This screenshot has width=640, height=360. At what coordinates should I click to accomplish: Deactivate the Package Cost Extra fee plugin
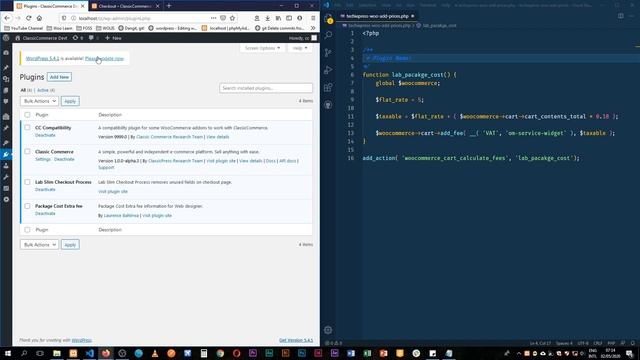(45, 213)
